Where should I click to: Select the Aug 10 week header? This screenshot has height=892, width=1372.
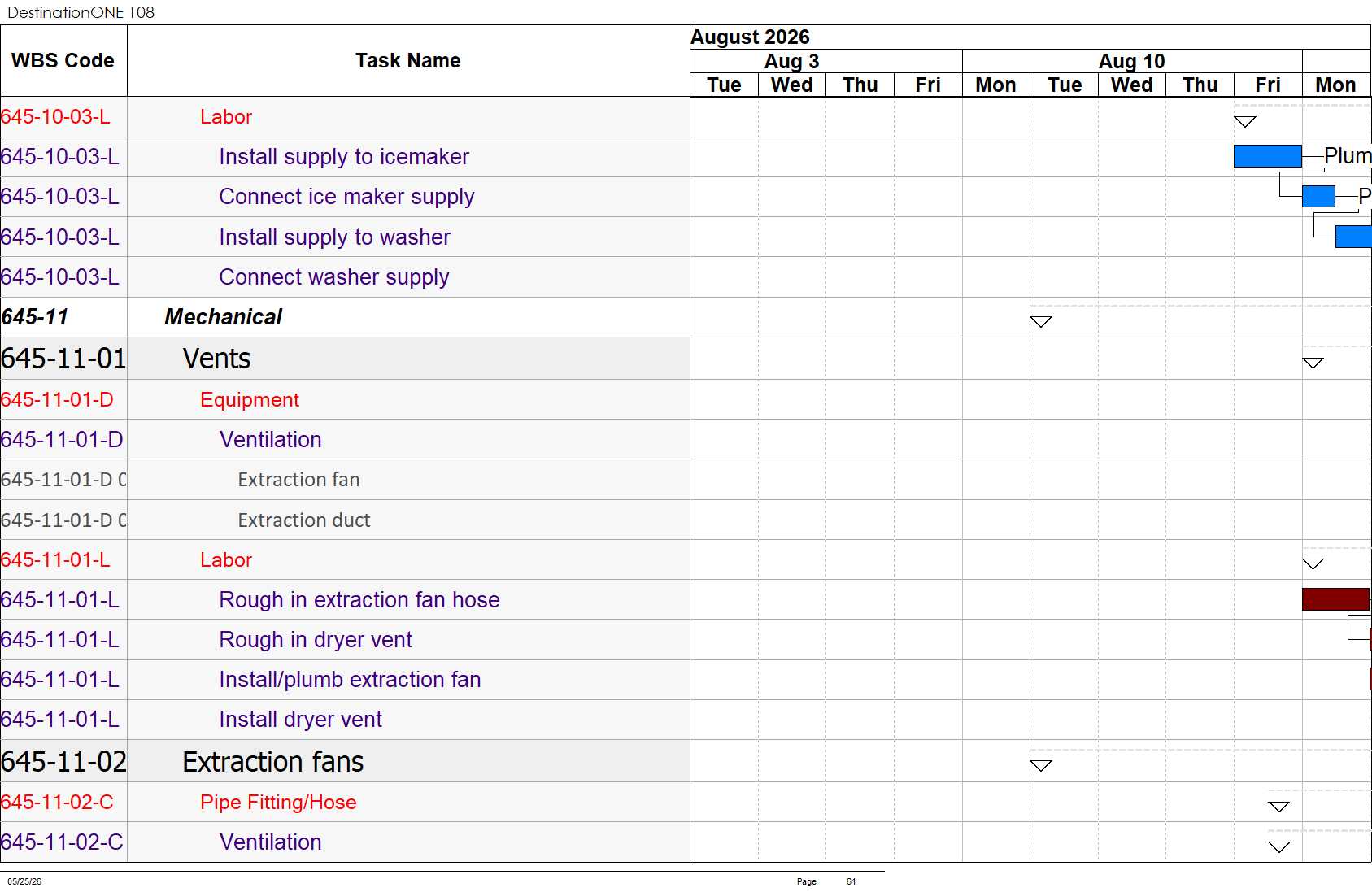pos(1132,62)
